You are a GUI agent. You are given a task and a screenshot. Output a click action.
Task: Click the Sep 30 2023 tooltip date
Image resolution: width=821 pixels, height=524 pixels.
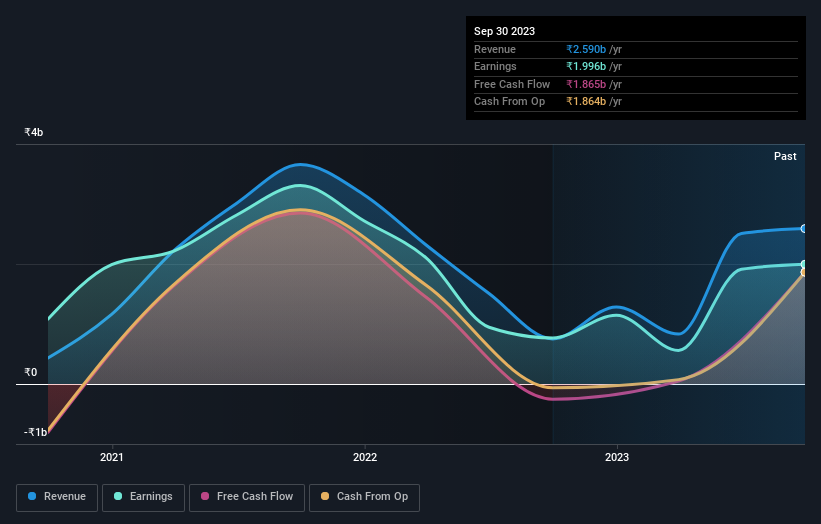click(504, 31)
